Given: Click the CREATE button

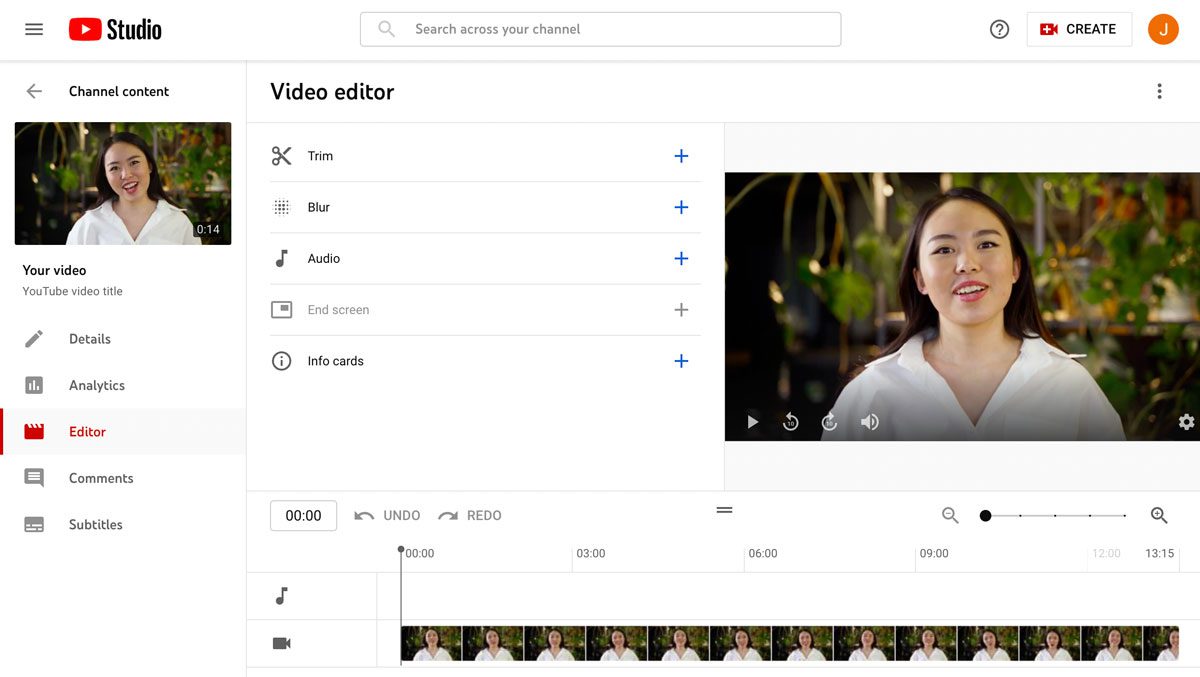Looking at the screenshot, I should click(1079, 29).
